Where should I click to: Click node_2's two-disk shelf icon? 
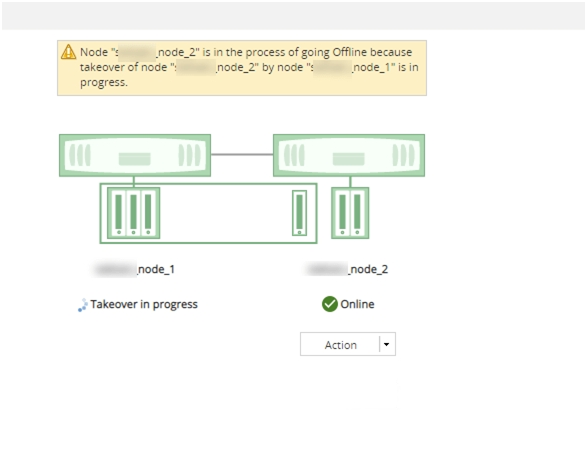coord(350,213)
